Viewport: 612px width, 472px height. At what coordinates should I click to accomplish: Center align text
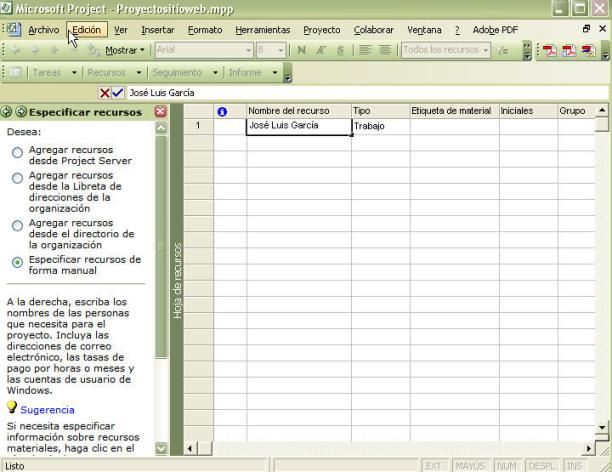[385, 50]
